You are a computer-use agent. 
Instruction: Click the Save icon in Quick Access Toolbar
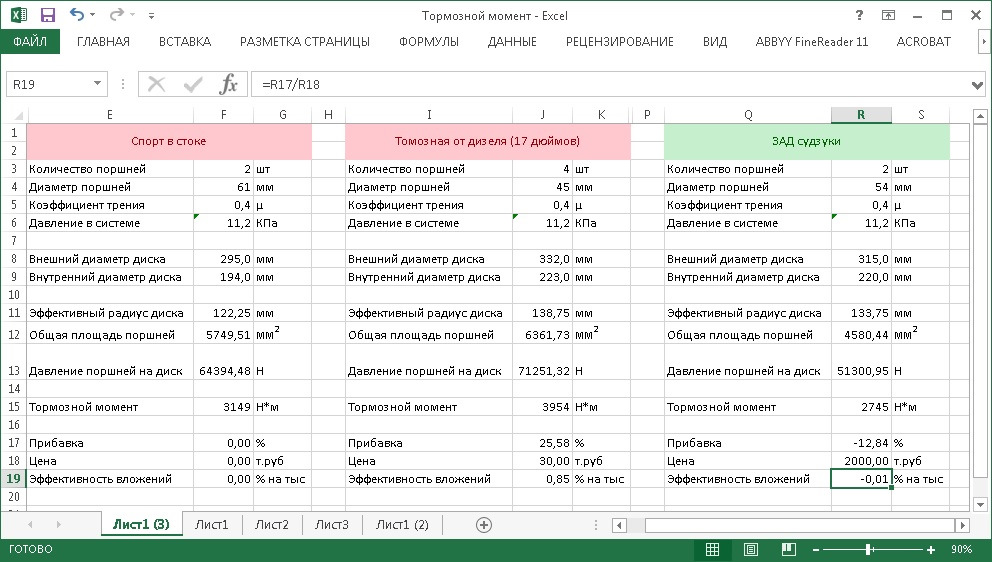click(x=47, y=15)
